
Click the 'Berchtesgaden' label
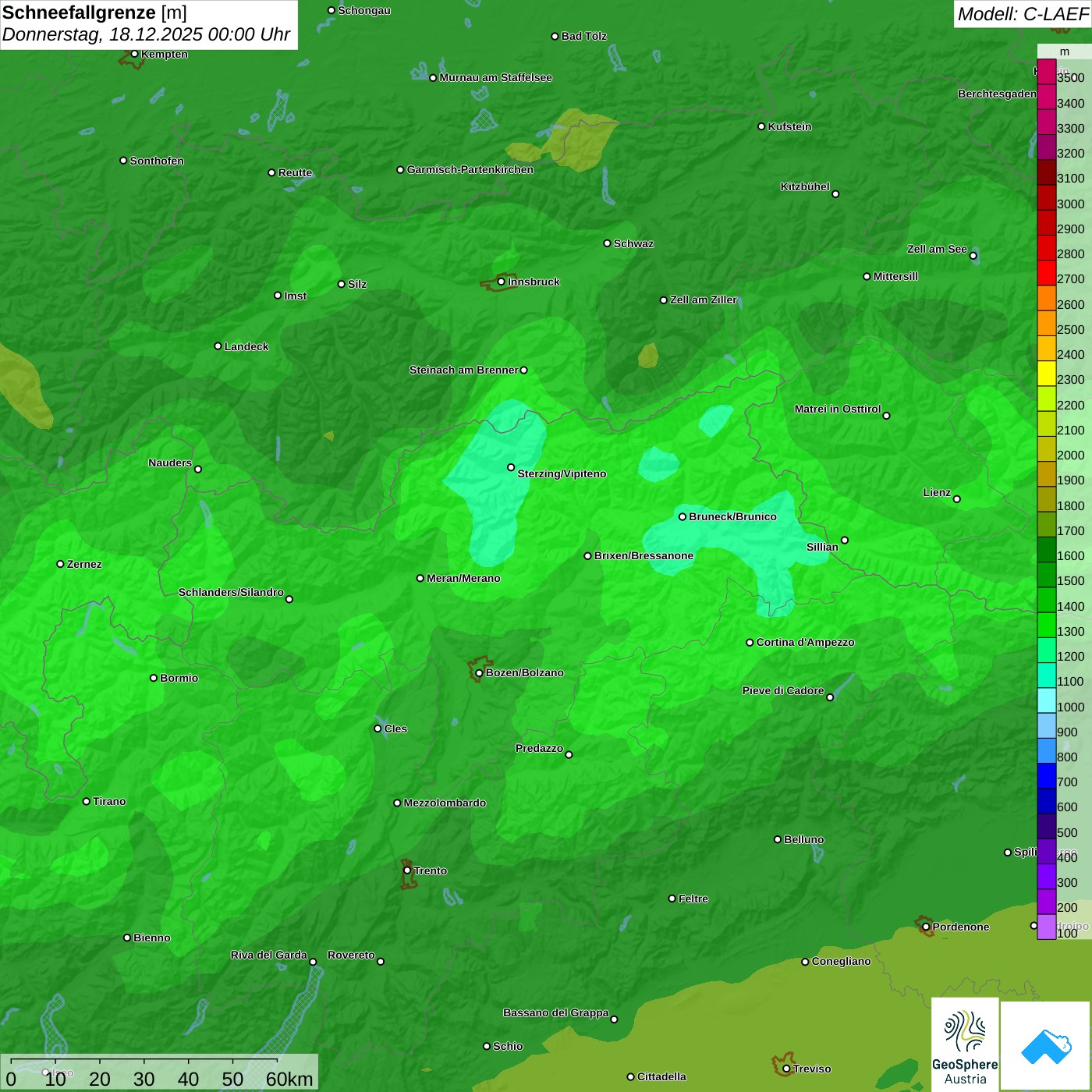point(997,94)
